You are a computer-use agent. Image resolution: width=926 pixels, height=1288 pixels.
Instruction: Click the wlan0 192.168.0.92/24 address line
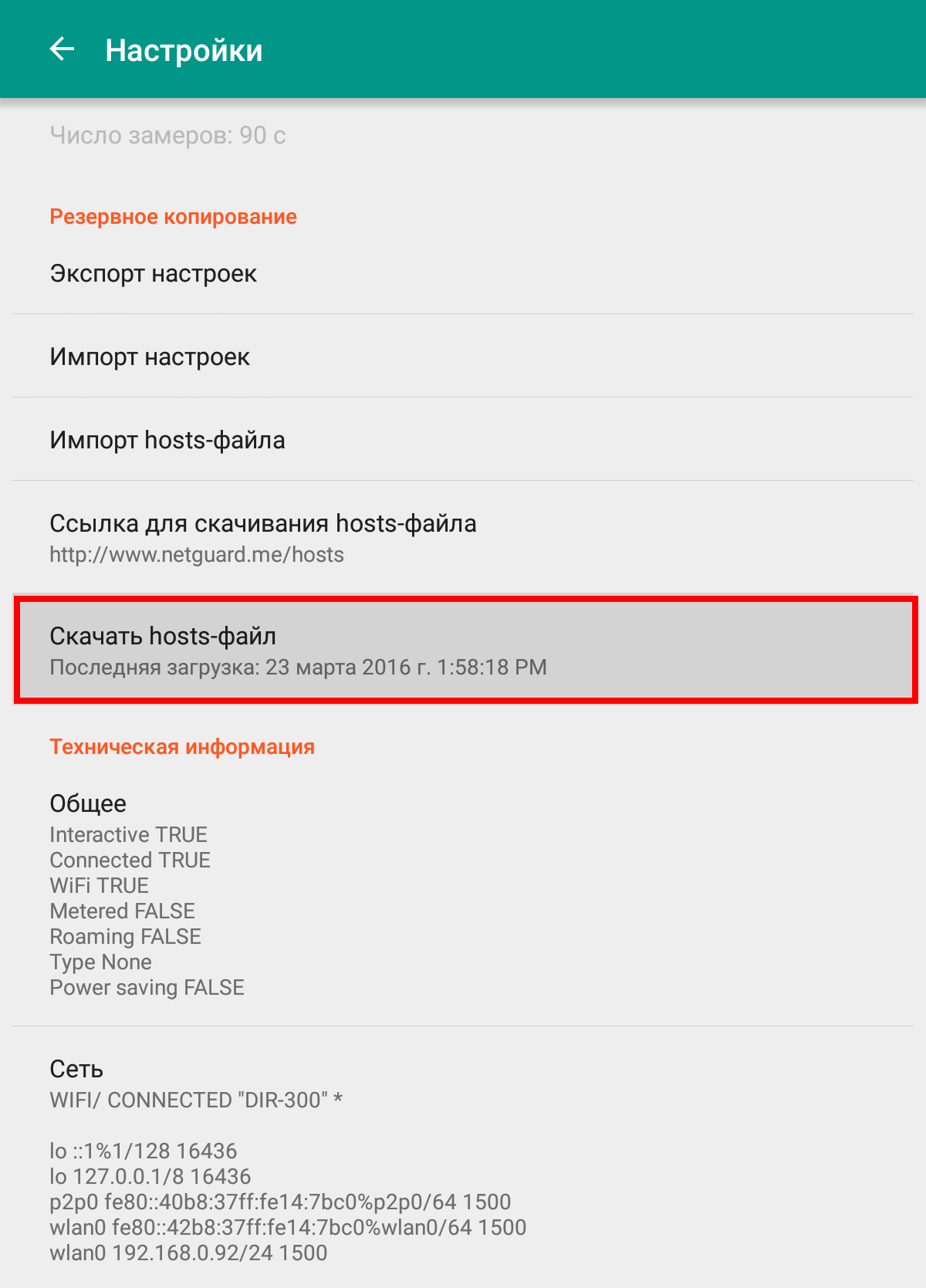(188, 1253)
